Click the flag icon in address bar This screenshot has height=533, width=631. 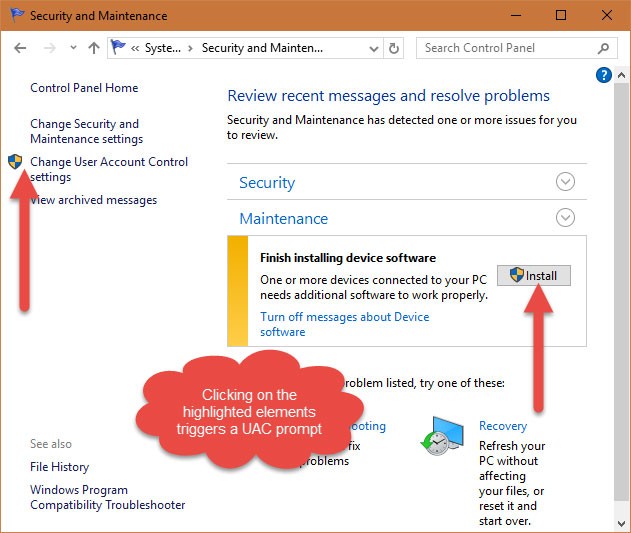click(118, 47)
